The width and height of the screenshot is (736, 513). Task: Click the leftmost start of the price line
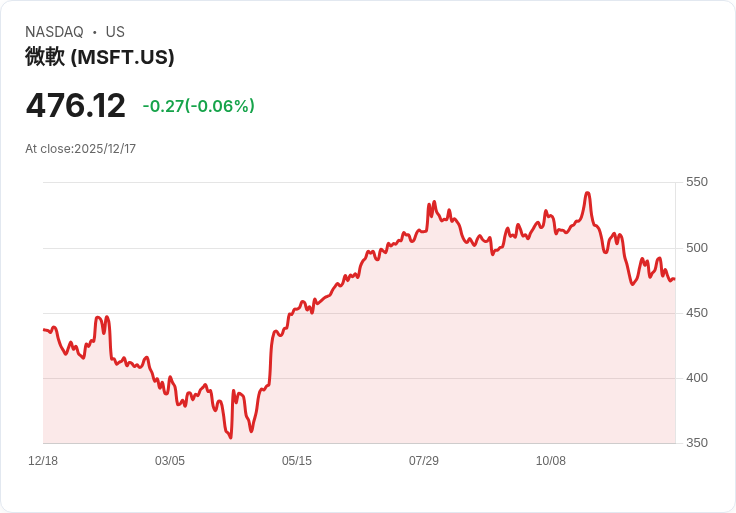(44, 329)
